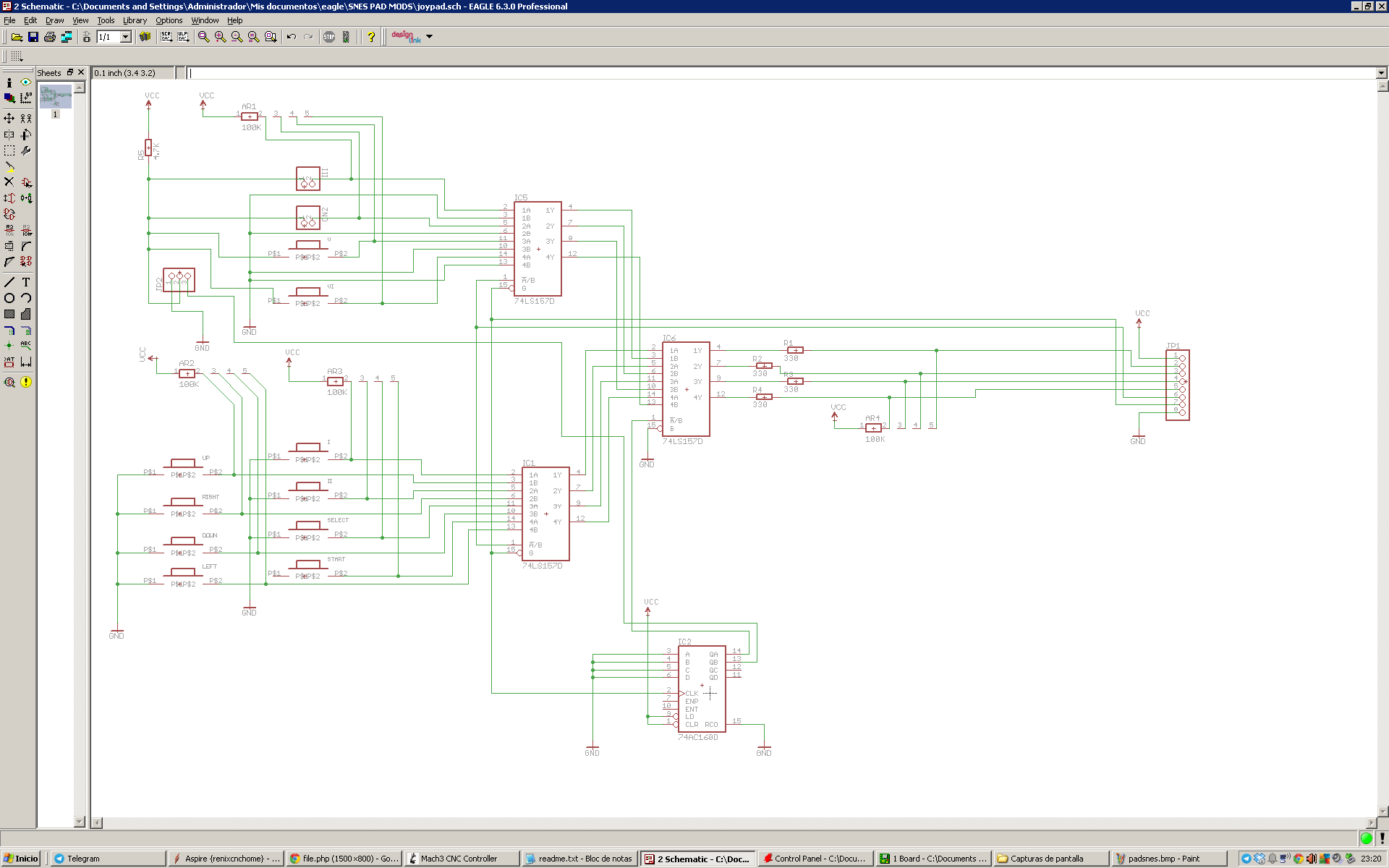Select the Move tool
The image size is (1389, 868).
pos(9,118)
